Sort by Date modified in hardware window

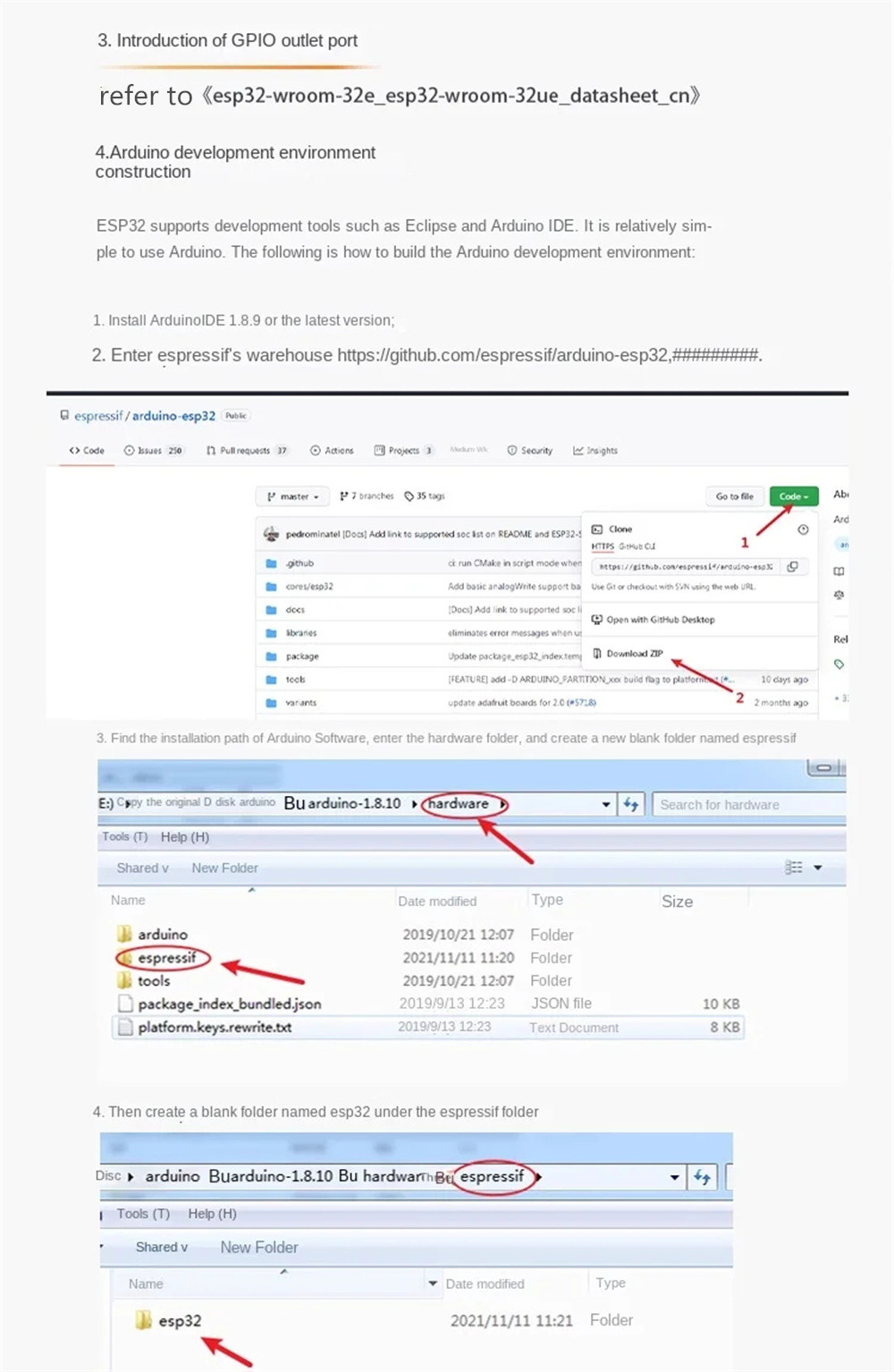[437, 901]
